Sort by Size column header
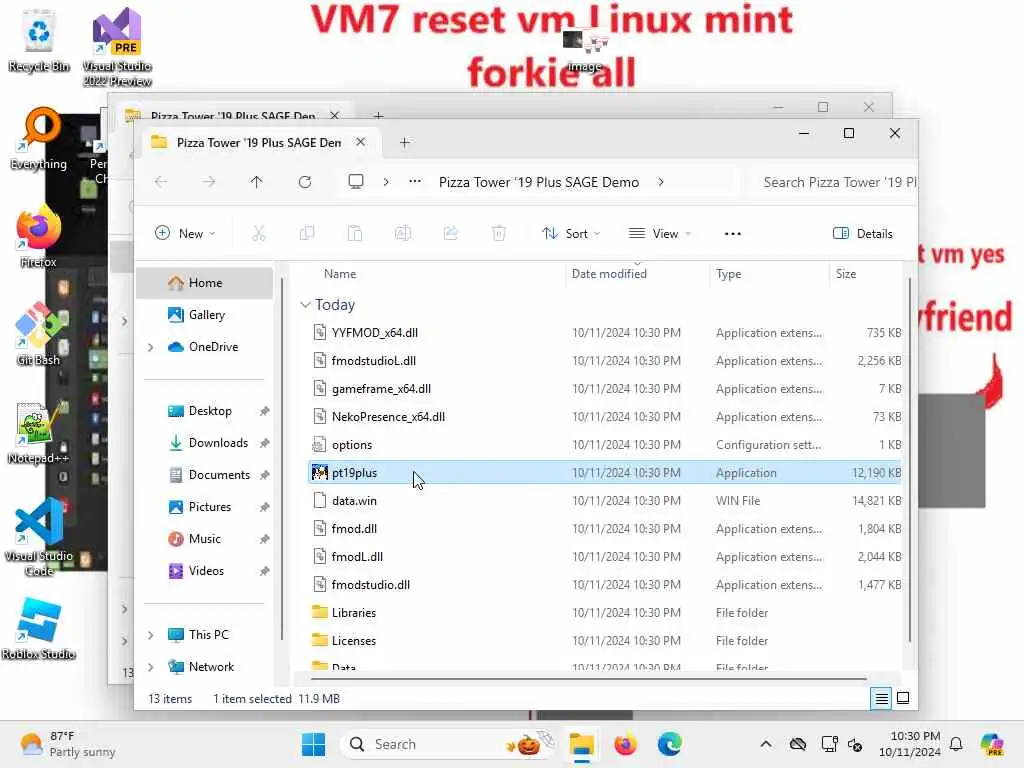The image size is (1024, 768). click(846, 274)
